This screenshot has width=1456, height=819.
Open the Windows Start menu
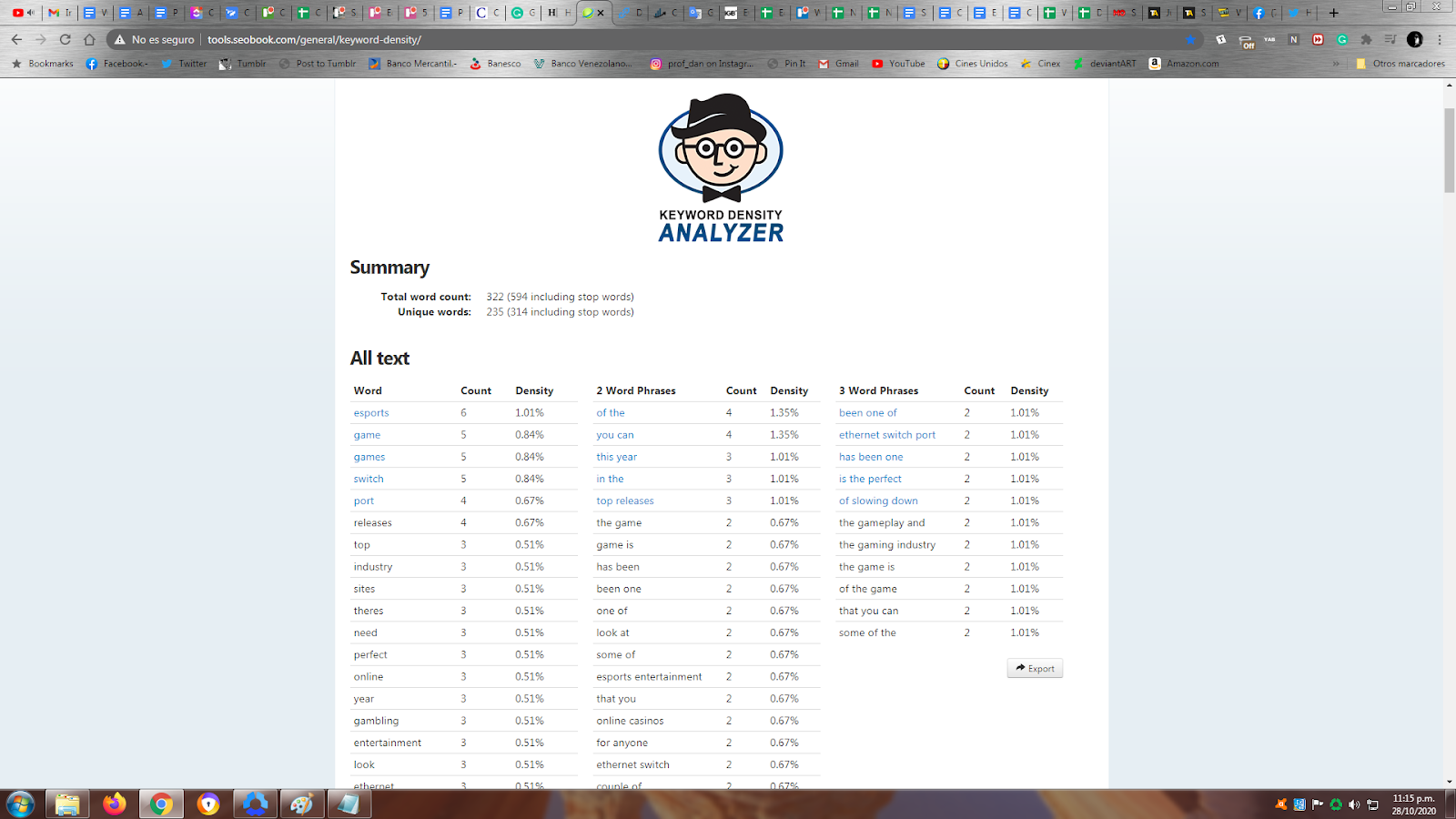[x=20, y=804]
